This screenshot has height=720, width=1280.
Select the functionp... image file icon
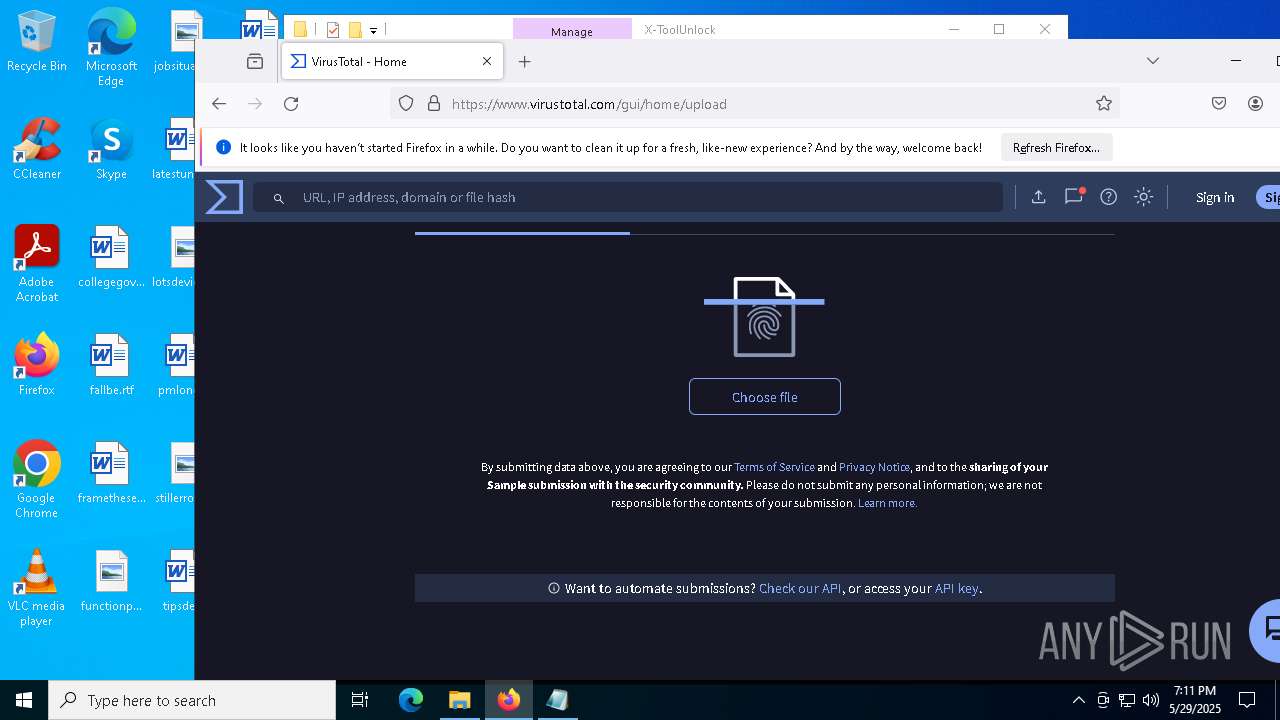(x=111, y=581)
